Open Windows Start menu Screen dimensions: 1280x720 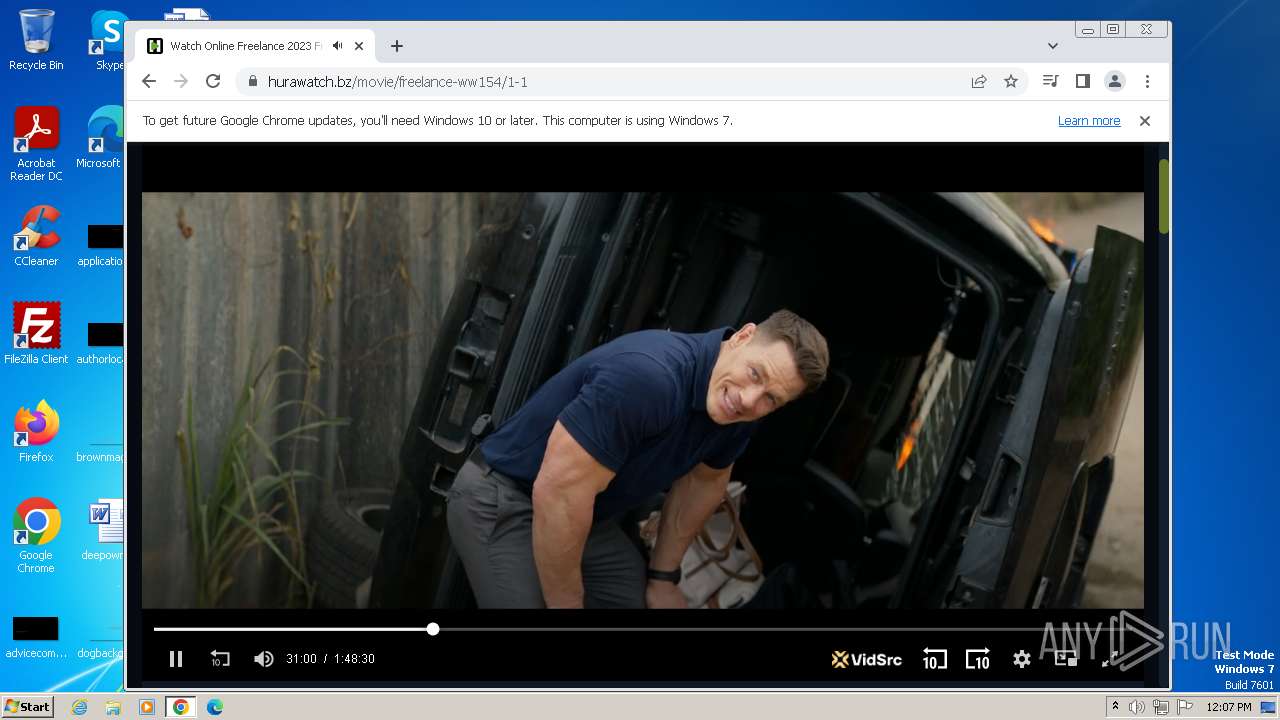28,706
